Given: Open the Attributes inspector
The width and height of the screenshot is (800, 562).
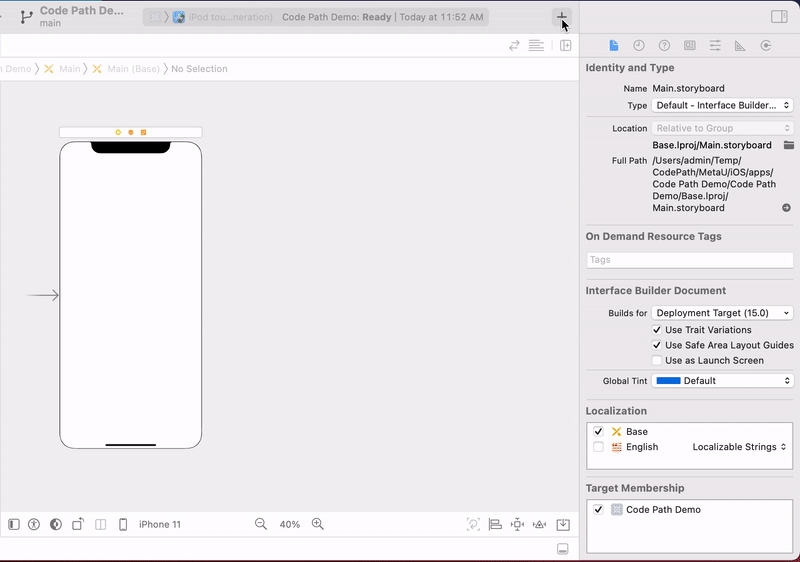Looking at the screenshot, I should pyautogui.click(x=715, y=46).
